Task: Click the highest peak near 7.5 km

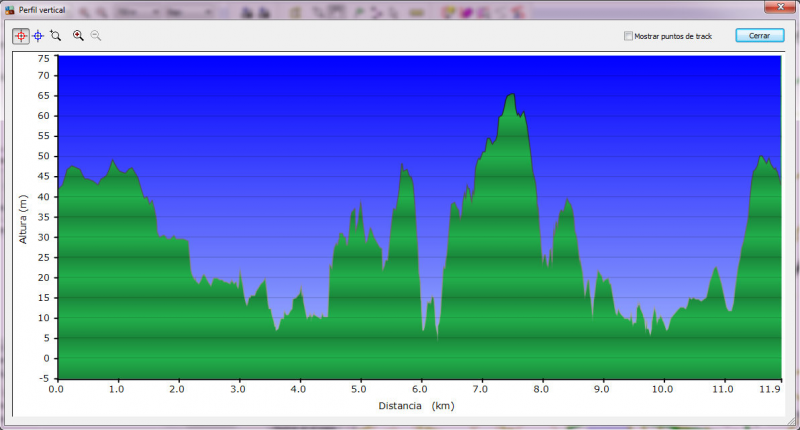Action: click(511, 96)
